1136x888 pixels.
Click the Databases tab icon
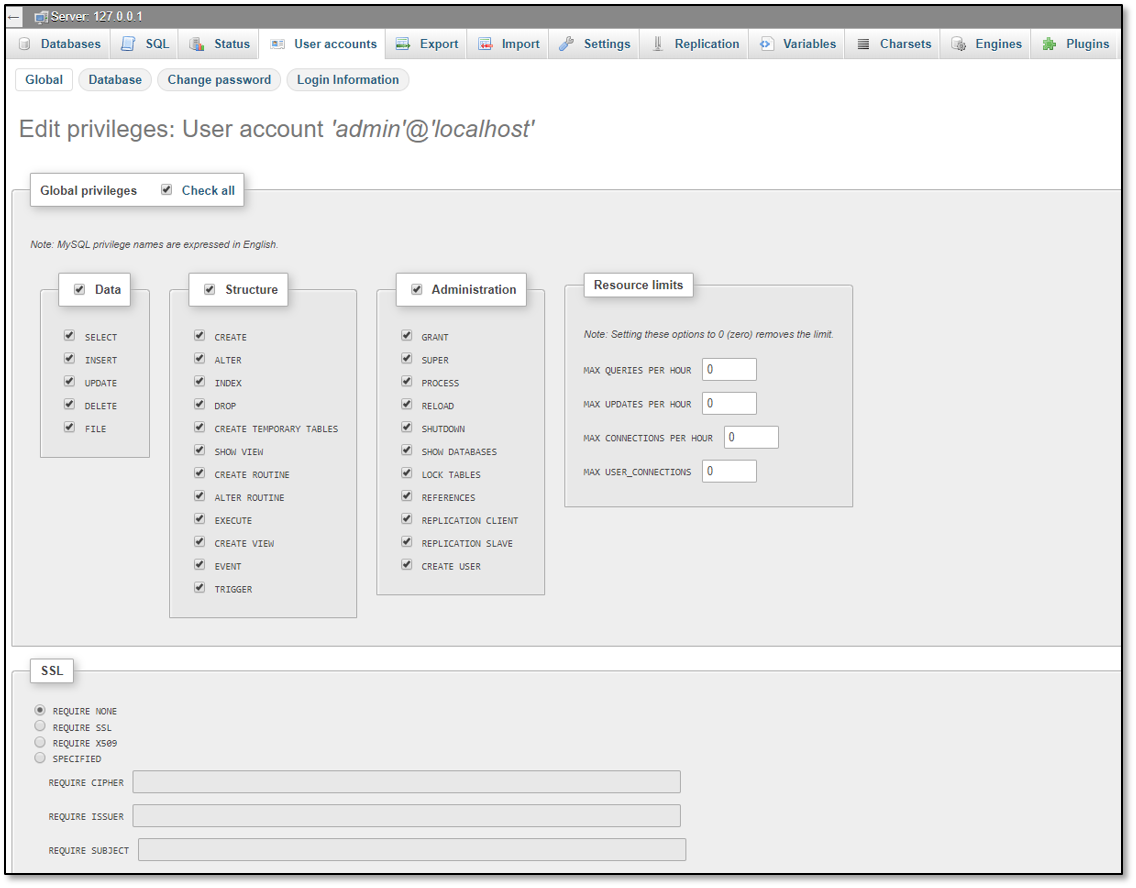point(25,44)
